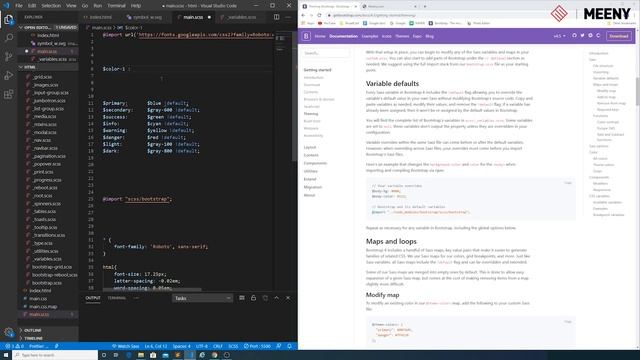Open the File Explorer taskbar icon
This screenshot has width=640, height=360.
[x=141, y=355]
